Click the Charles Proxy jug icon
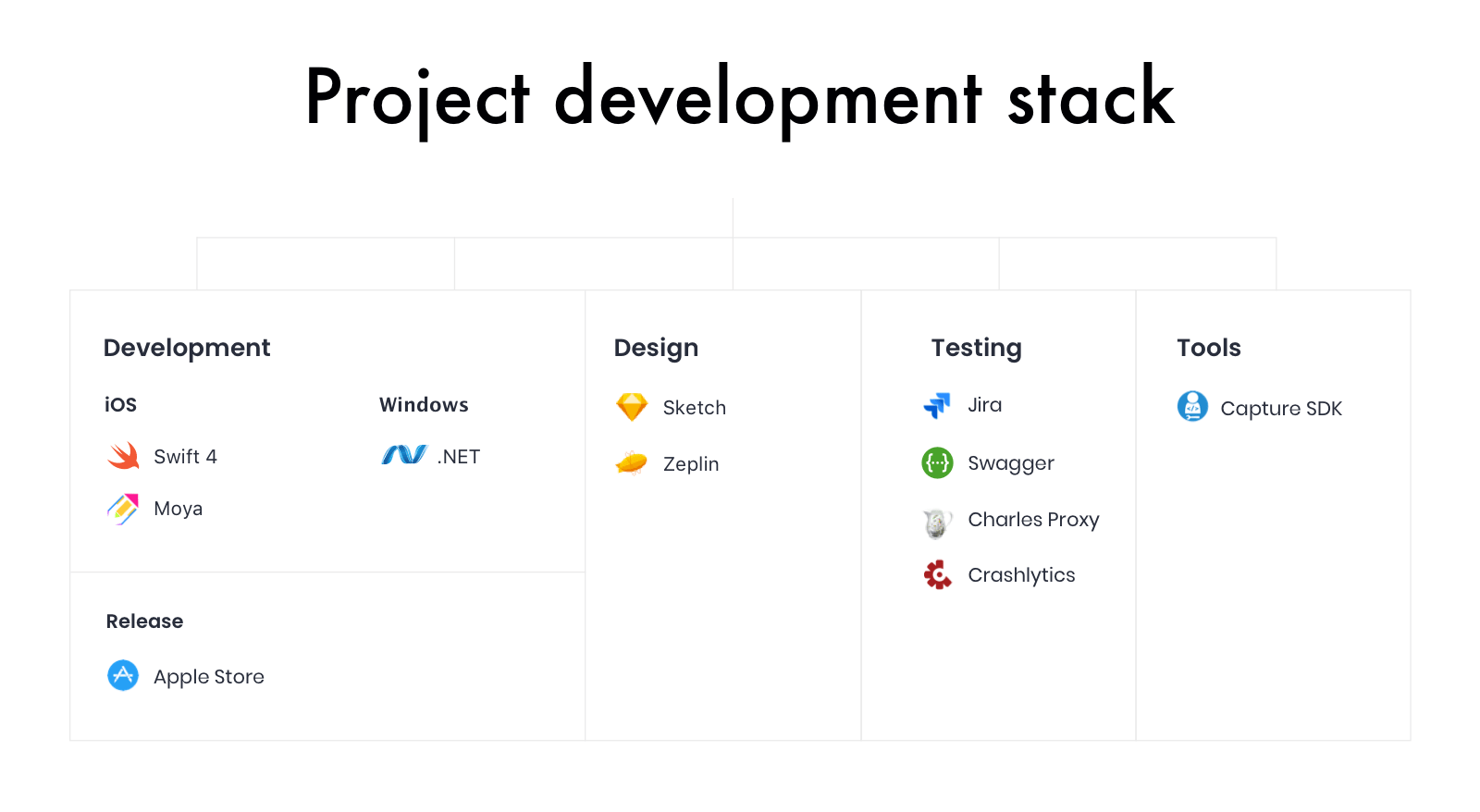Viewport: 1480px width, 812px height. (x=937, y=523)
